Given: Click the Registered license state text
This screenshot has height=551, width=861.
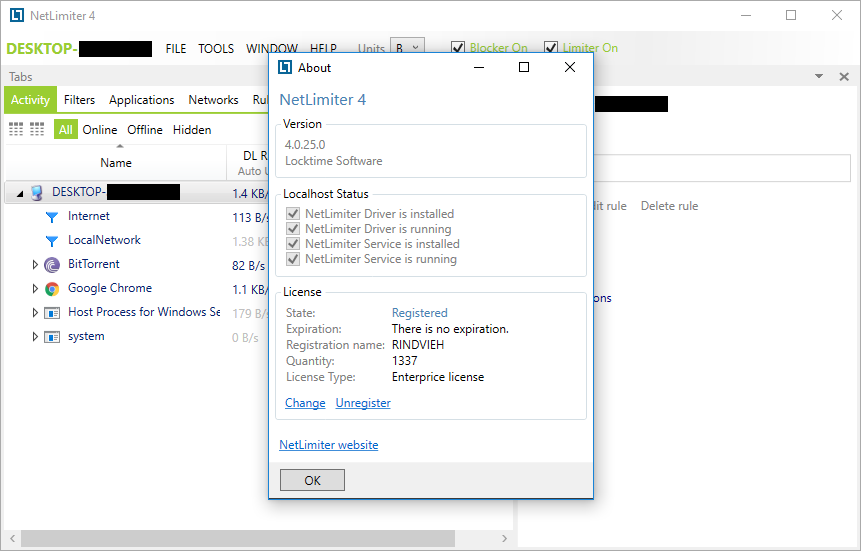Looking at the screenshot, I should click(x=420, y=313).
